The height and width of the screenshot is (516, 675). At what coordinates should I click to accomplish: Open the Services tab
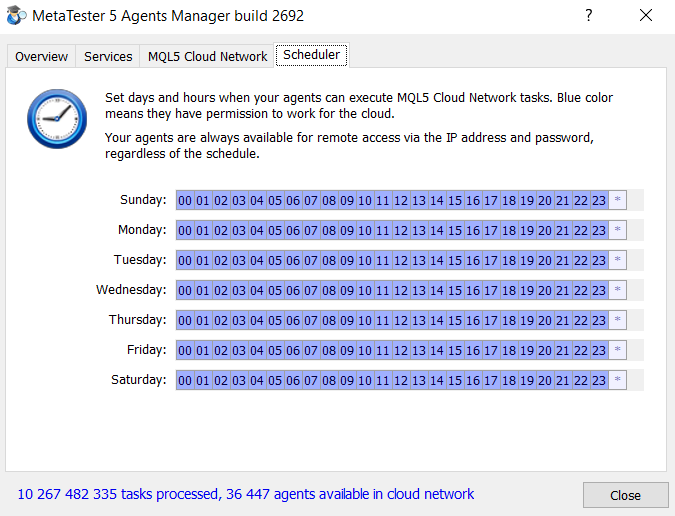[x=108, y=56]
